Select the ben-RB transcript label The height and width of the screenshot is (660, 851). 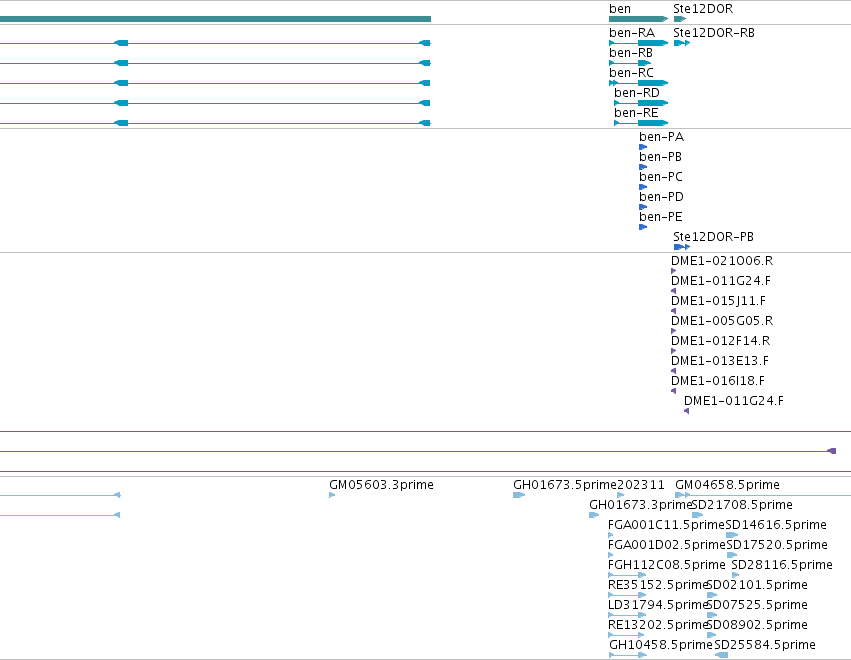click(631, 53)
